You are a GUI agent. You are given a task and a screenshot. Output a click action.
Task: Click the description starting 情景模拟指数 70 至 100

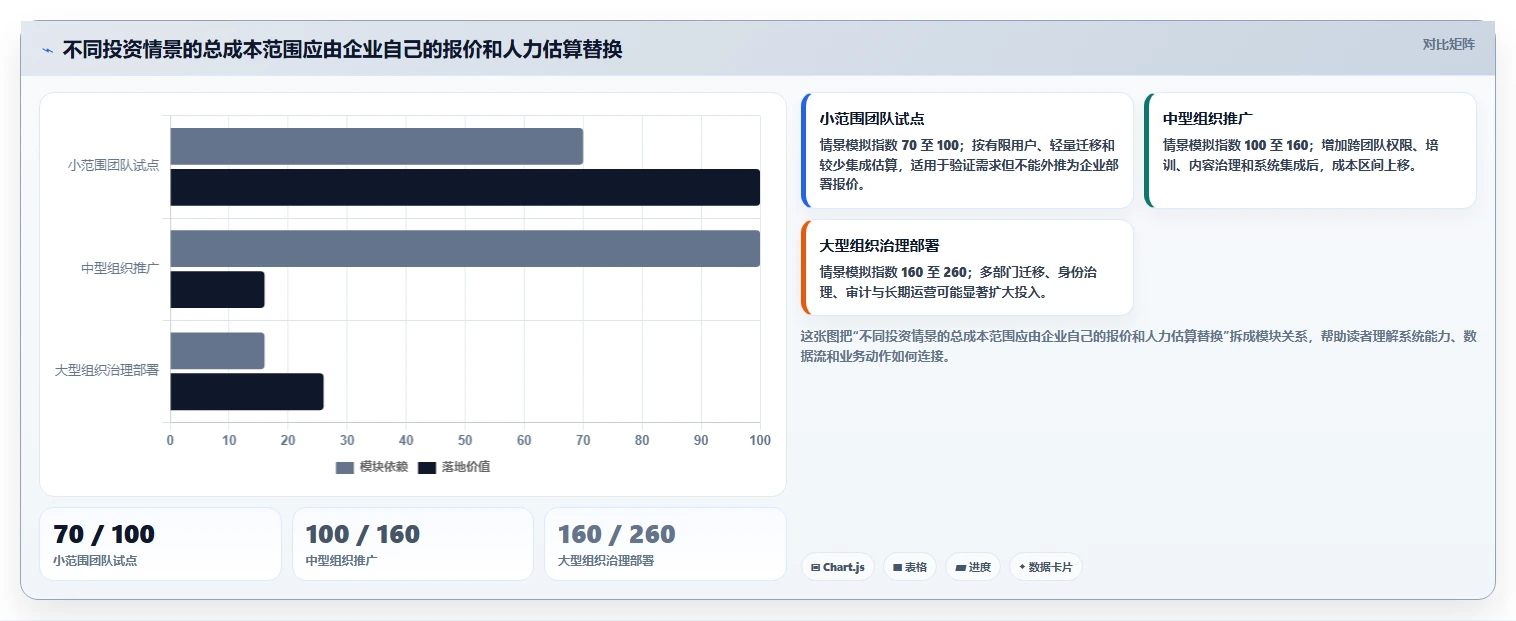969,165
